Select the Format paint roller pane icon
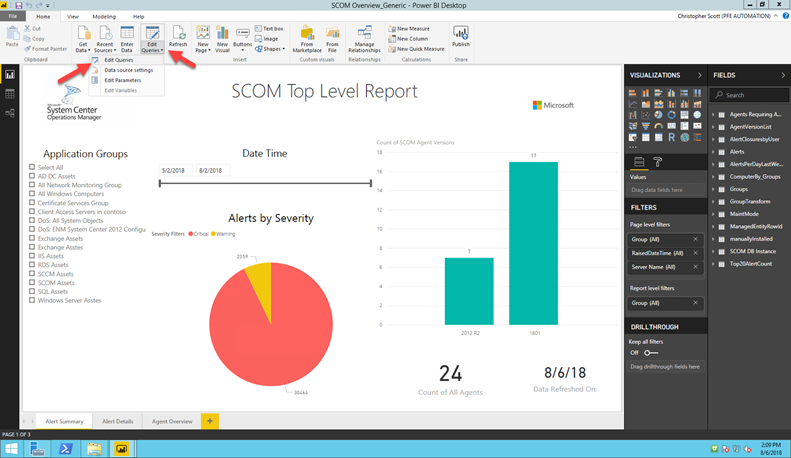791x458 pixels. pos(658,162)
